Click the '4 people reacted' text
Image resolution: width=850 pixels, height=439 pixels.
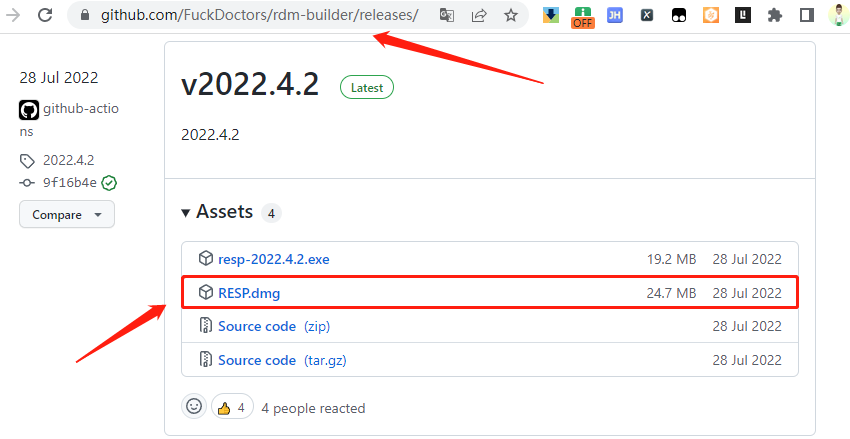click(313, 409)
